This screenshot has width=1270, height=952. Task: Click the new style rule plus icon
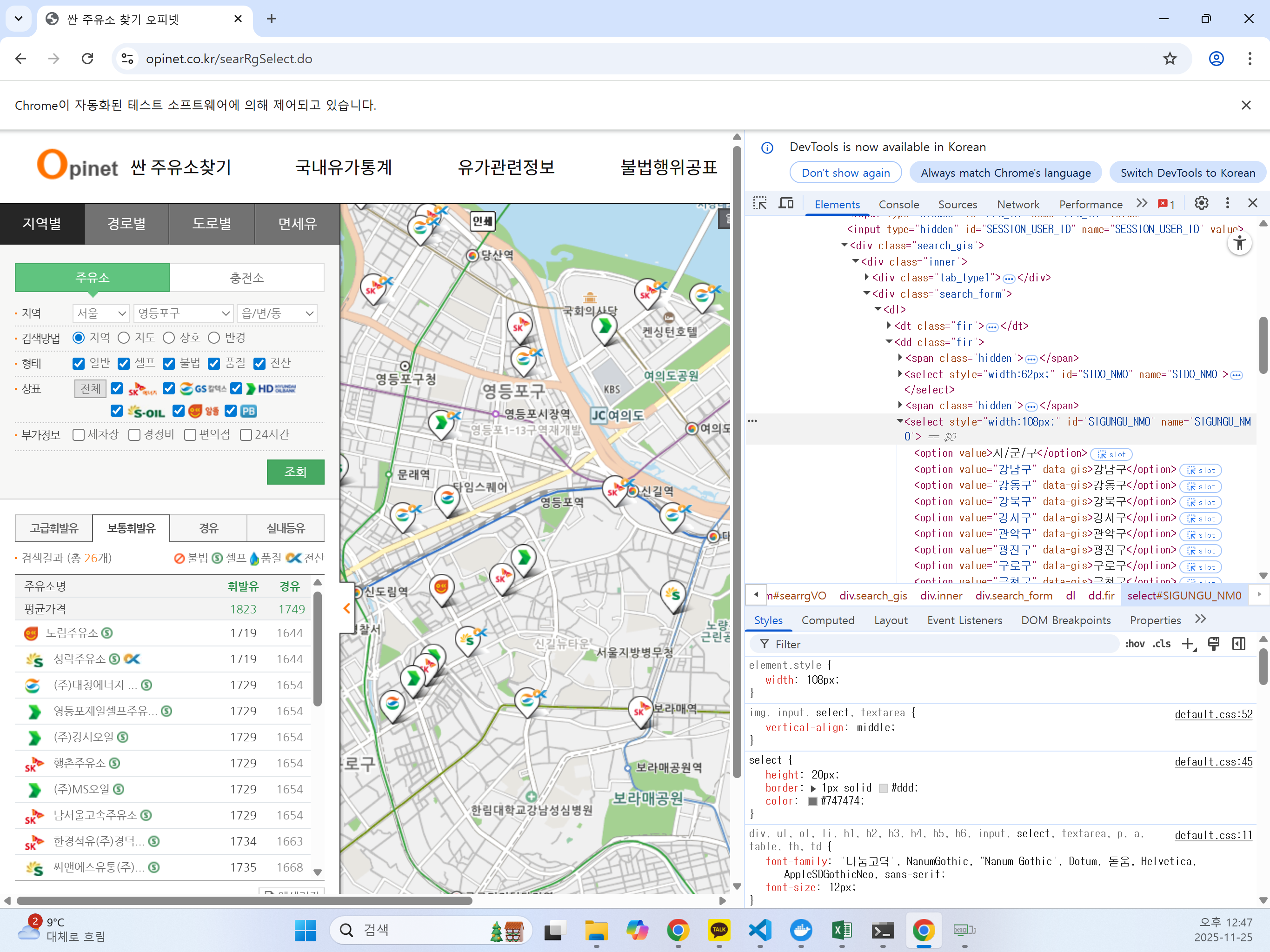[x=1188, y=644]
